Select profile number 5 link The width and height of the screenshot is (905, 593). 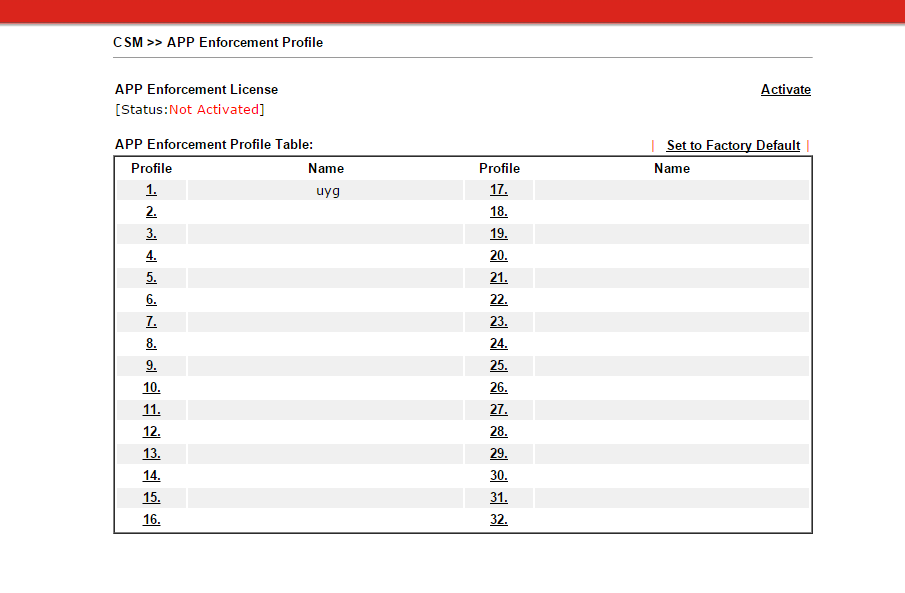click(x=151, y=278)
